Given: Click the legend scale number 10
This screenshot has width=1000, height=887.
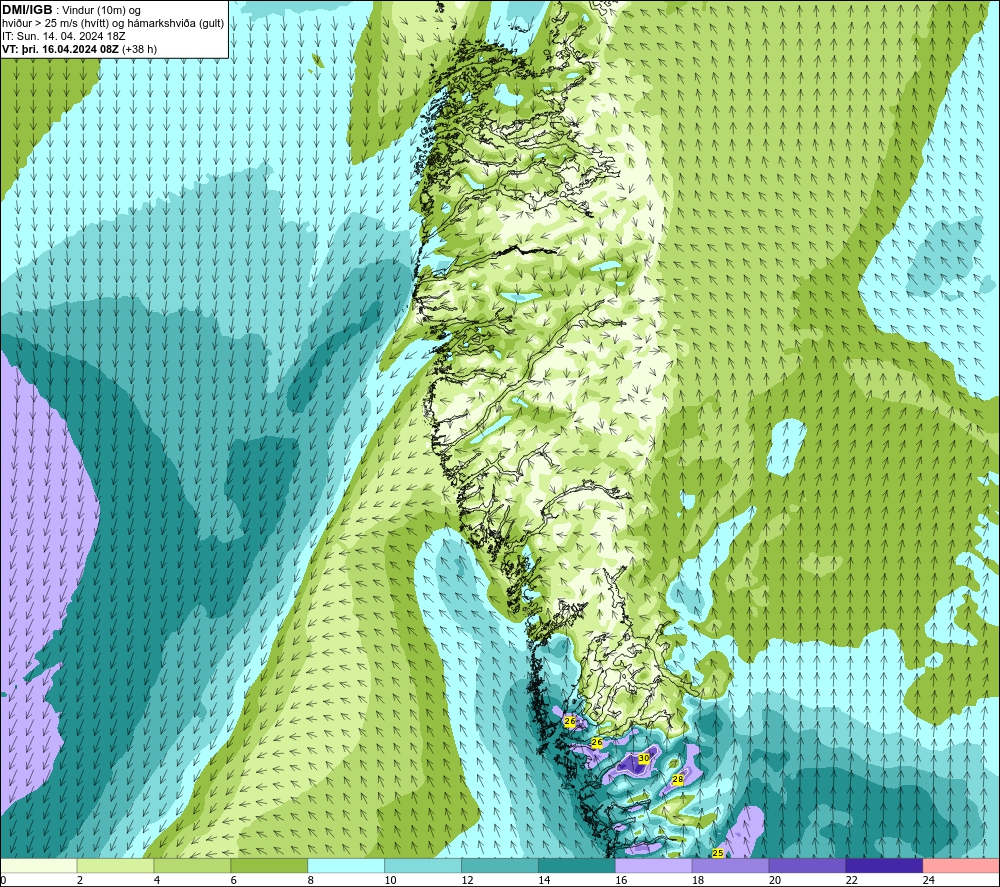Looking at the screenshot, I should click(x=390, y=880).
